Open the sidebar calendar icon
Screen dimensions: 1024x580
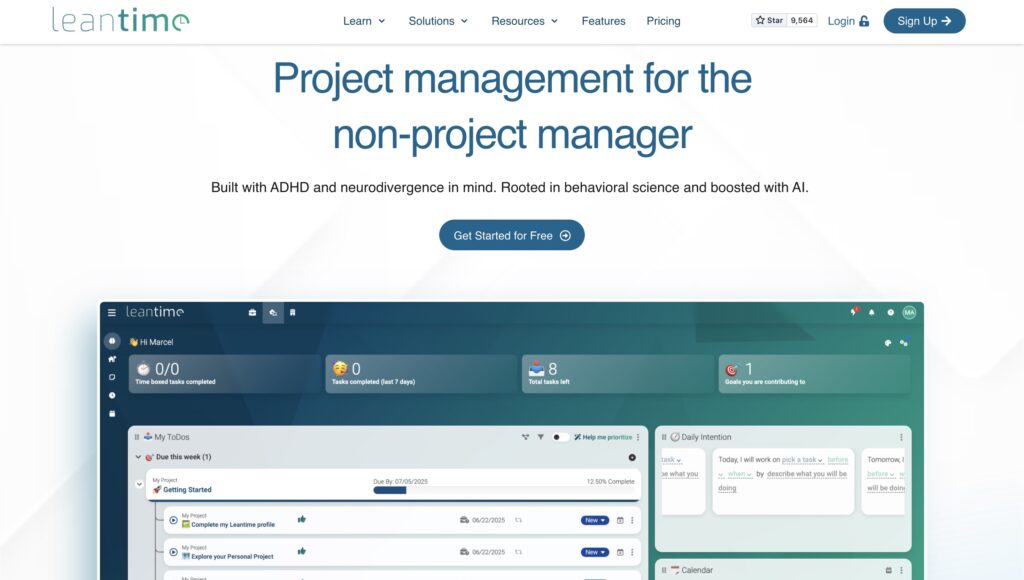pyautogui.click(x=112, y=413)
